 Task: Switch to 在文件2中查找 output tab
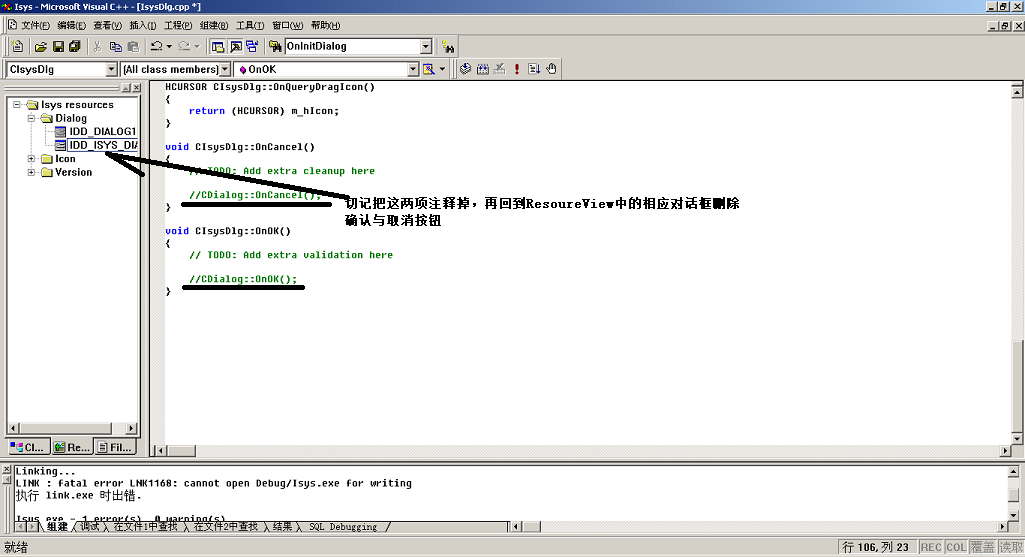(226, 527)
